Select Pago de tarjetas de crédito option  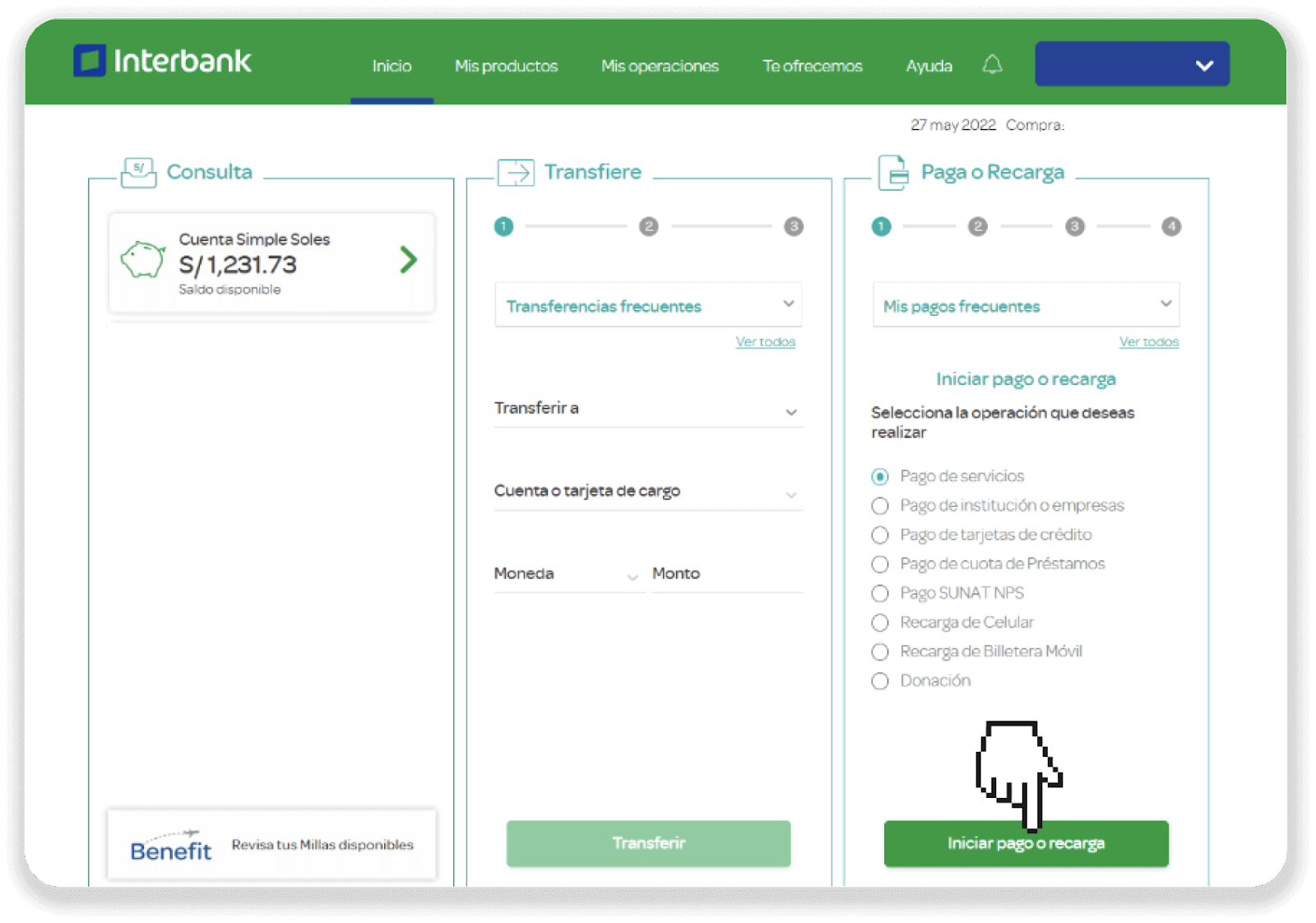pyautogui.click(x=880, y=535)
